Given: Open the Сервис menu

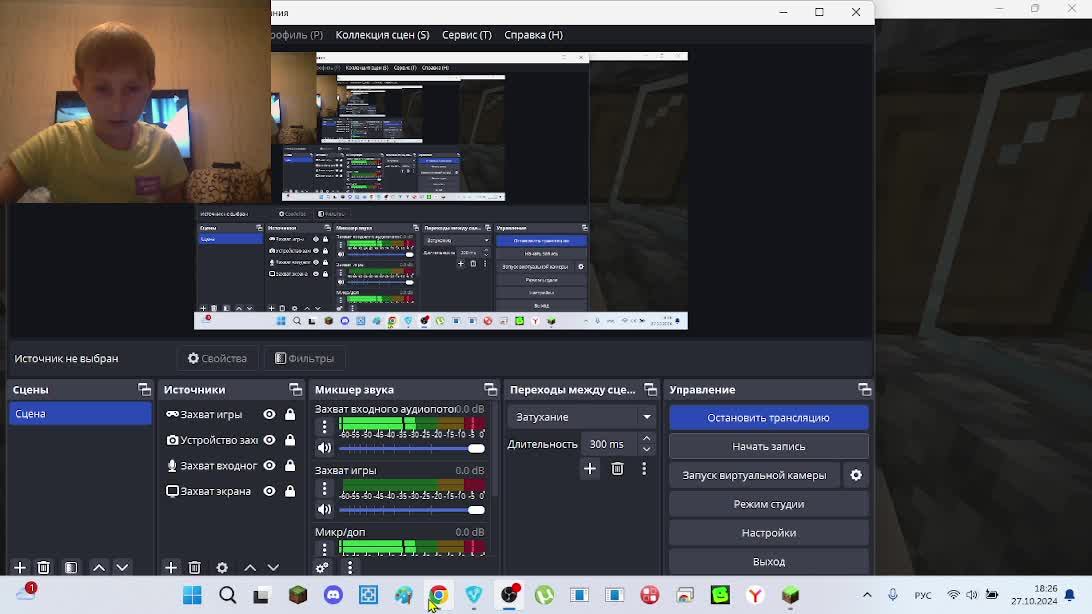Looking at the screenshot, I should 467,35.
